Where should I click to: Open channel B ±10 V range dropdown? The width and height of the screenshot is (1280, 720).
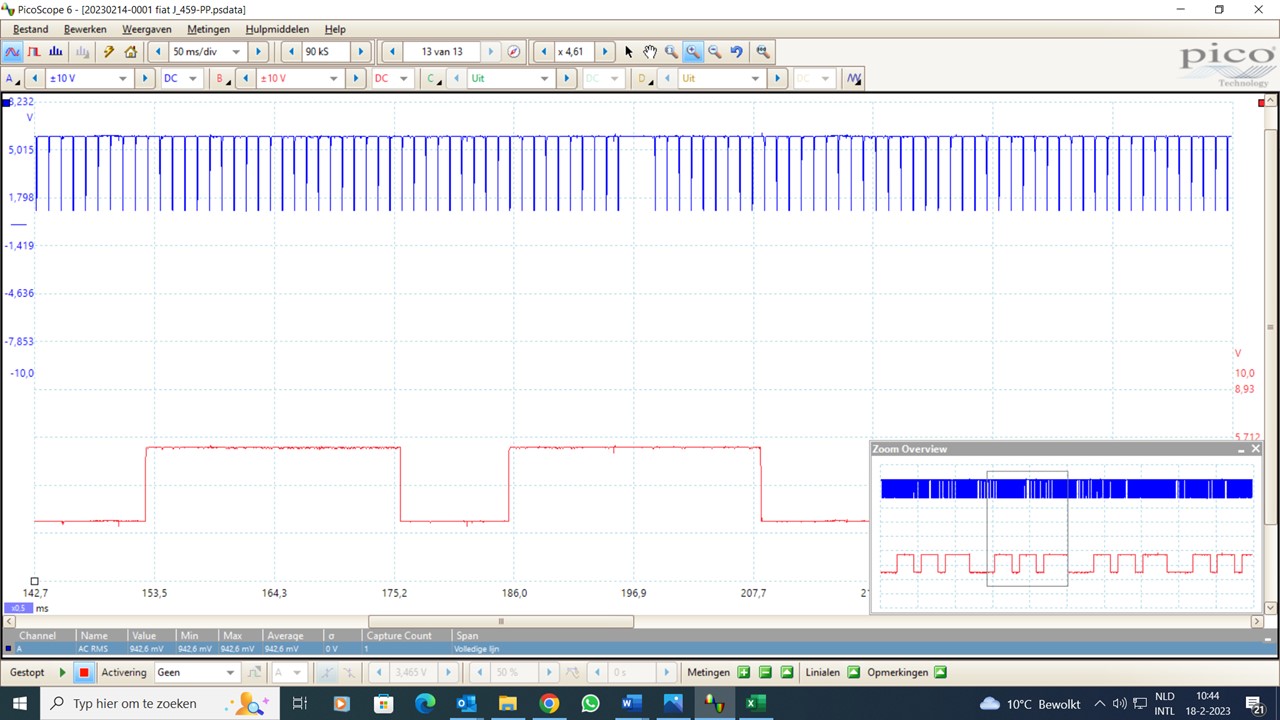click(x=334, y=78)
